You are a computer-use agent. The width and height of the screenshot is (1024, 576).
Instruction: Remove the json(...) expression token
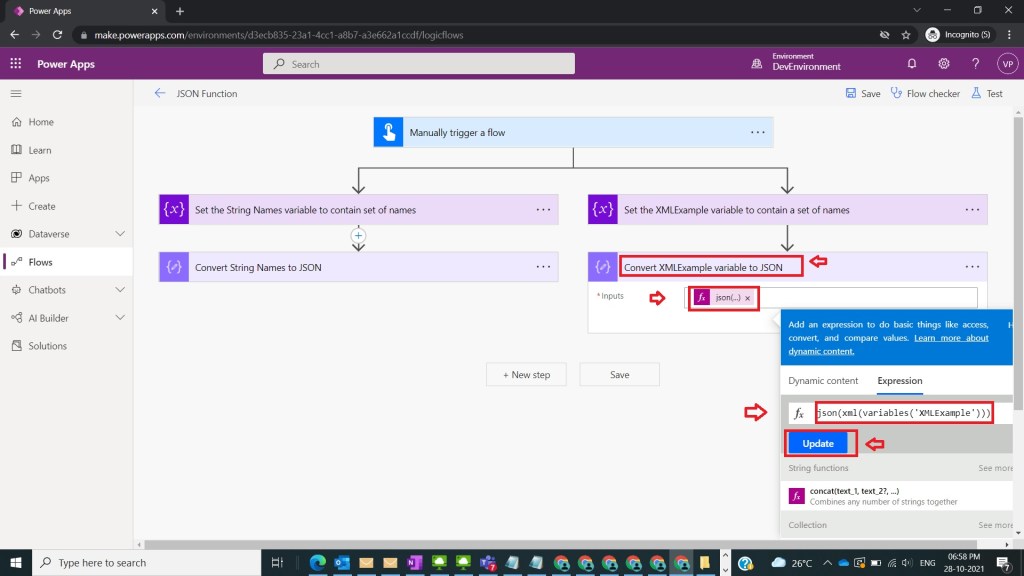[x=747, y=298]
